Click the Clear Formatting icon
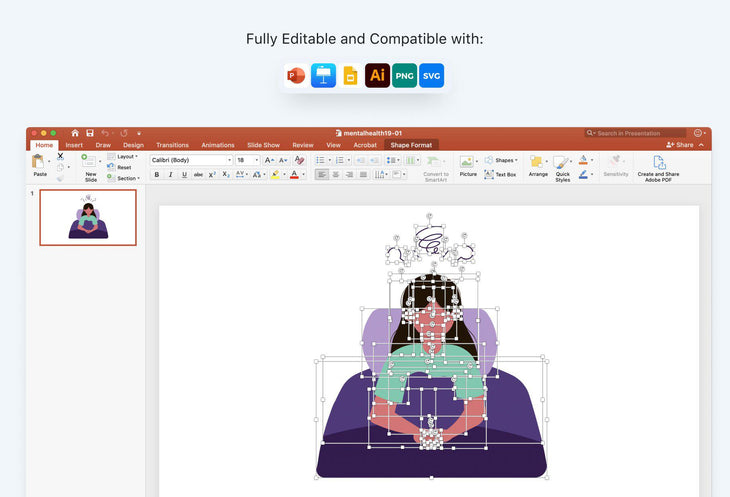The image size is (730, 497). point(299,160)
